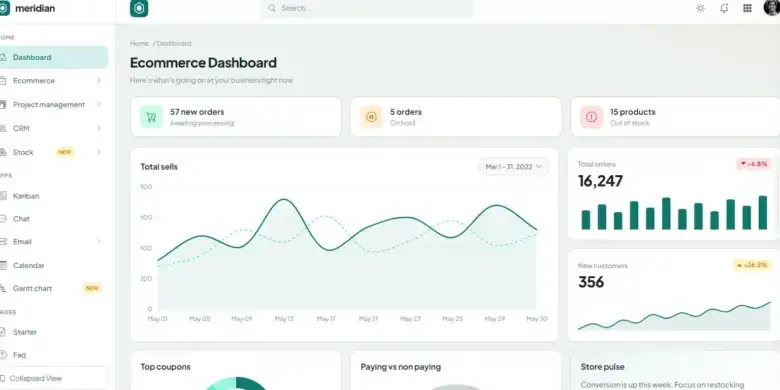
Task: Click the shopping cart new orders icon
Action: [151, 117]
